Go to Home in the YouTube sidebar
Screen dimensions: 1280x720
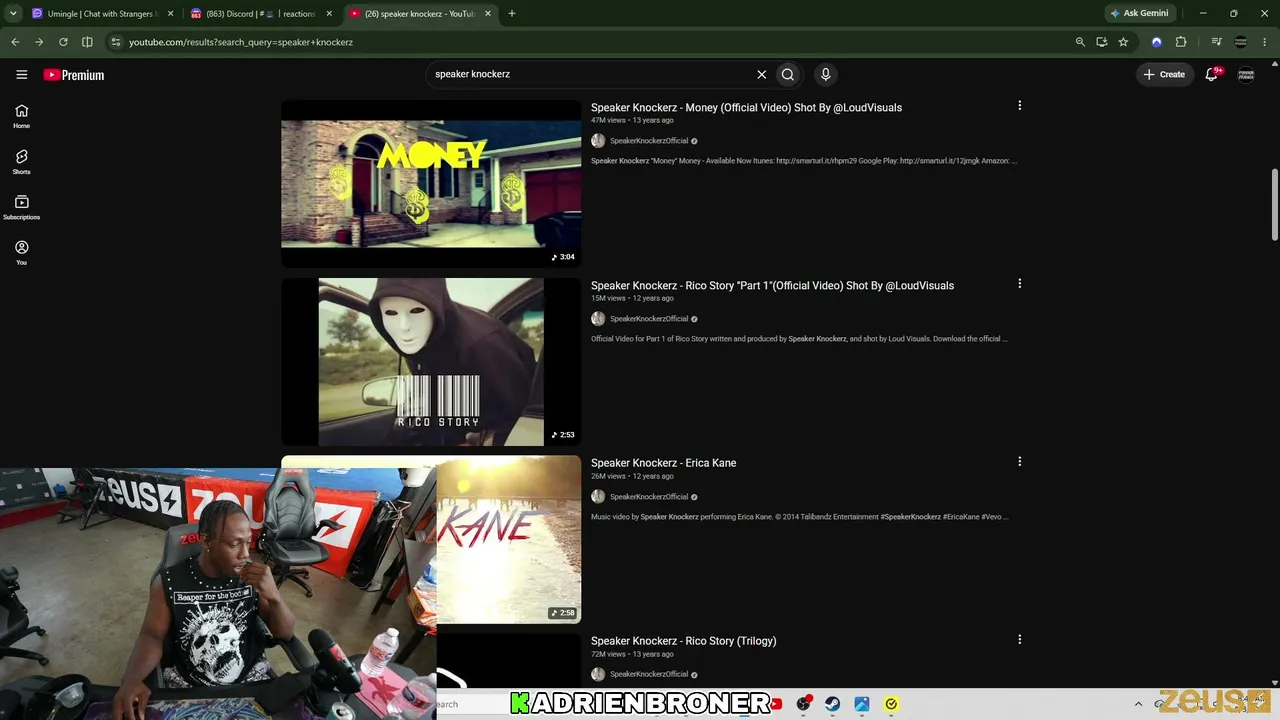(21, 116)
